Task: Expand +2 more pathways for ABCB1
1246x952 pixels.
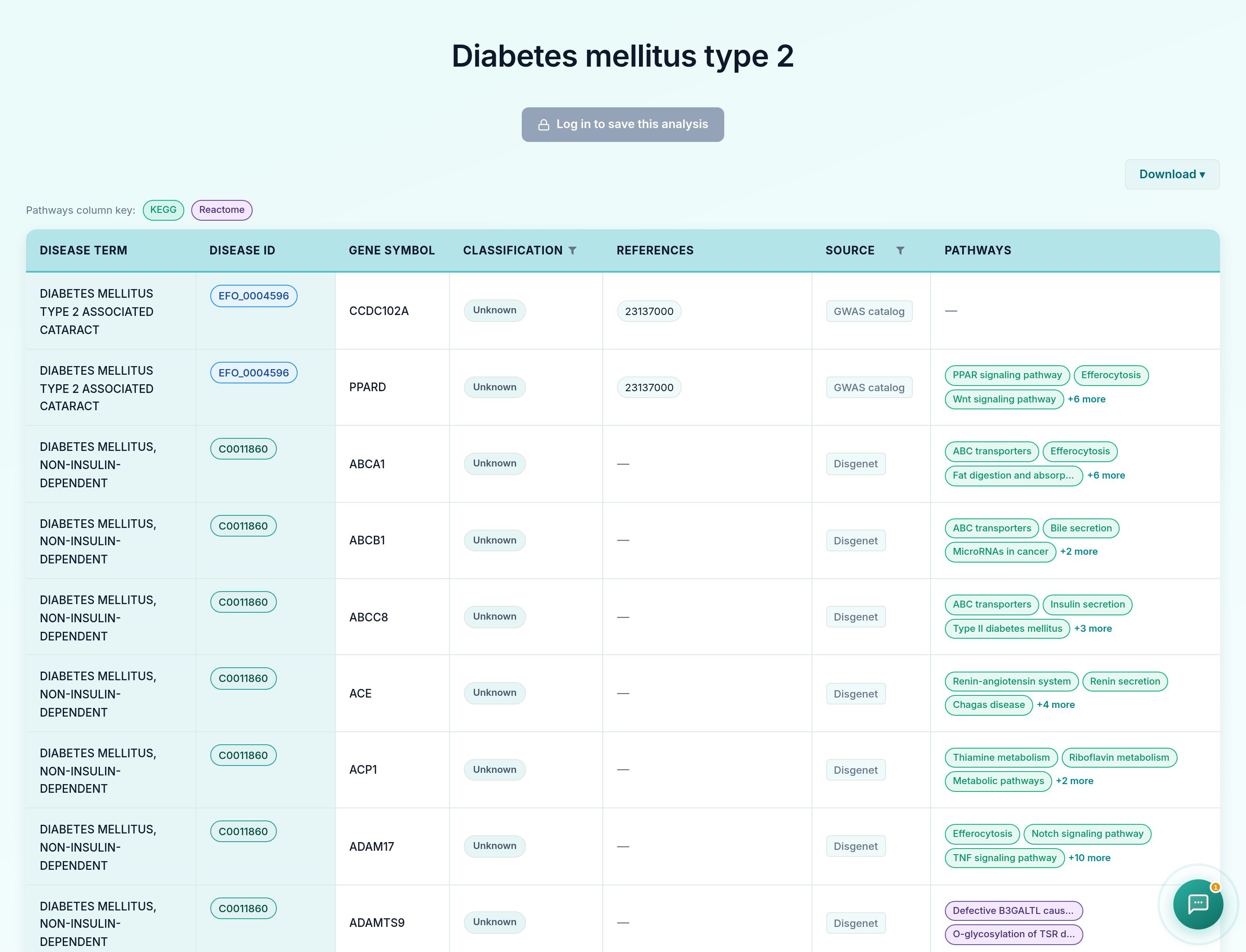Action: pos(1079,551)
